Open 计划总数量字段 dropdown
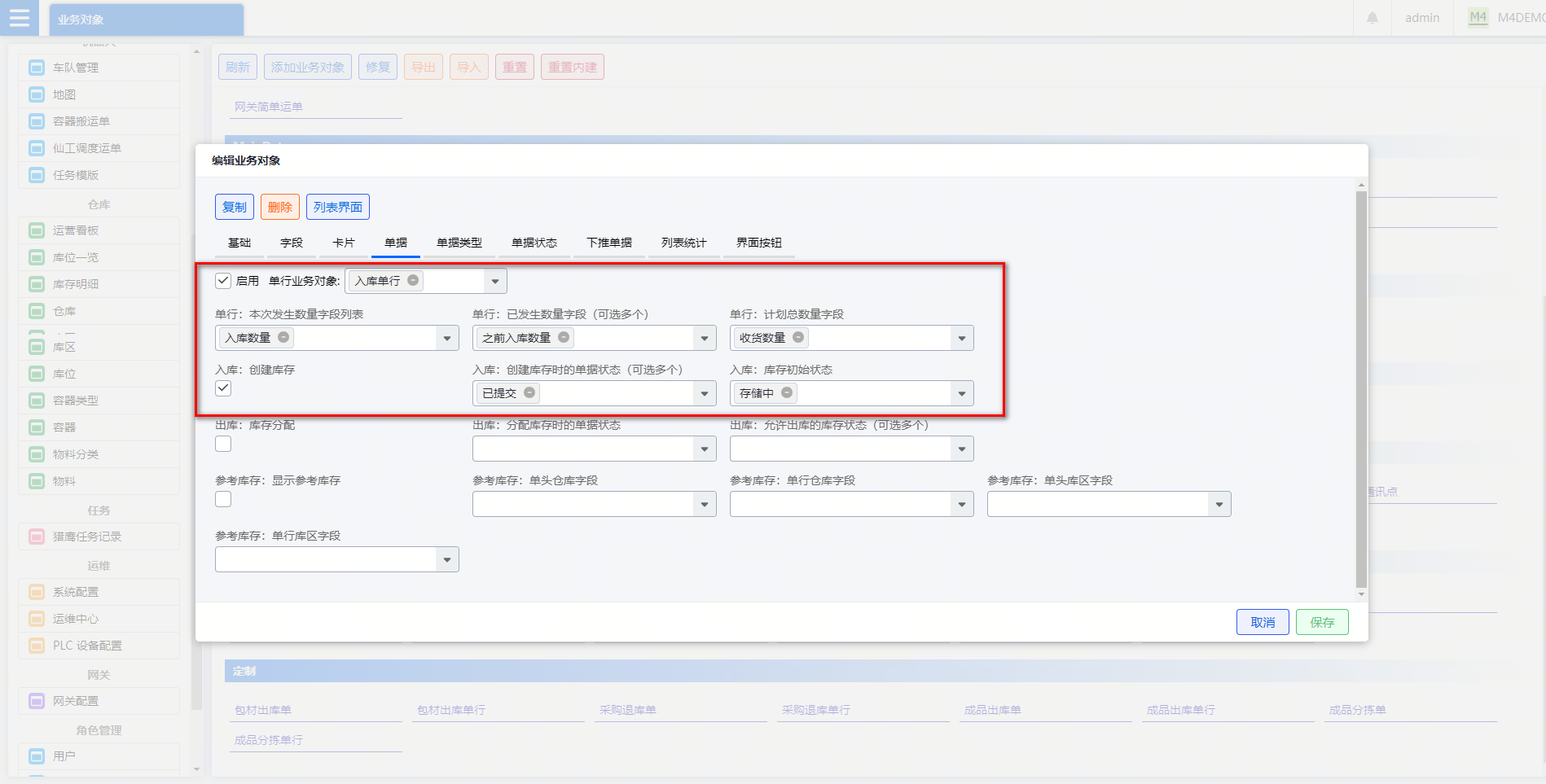The height and width of the screenshot is (784, 1546). (962, 338)
